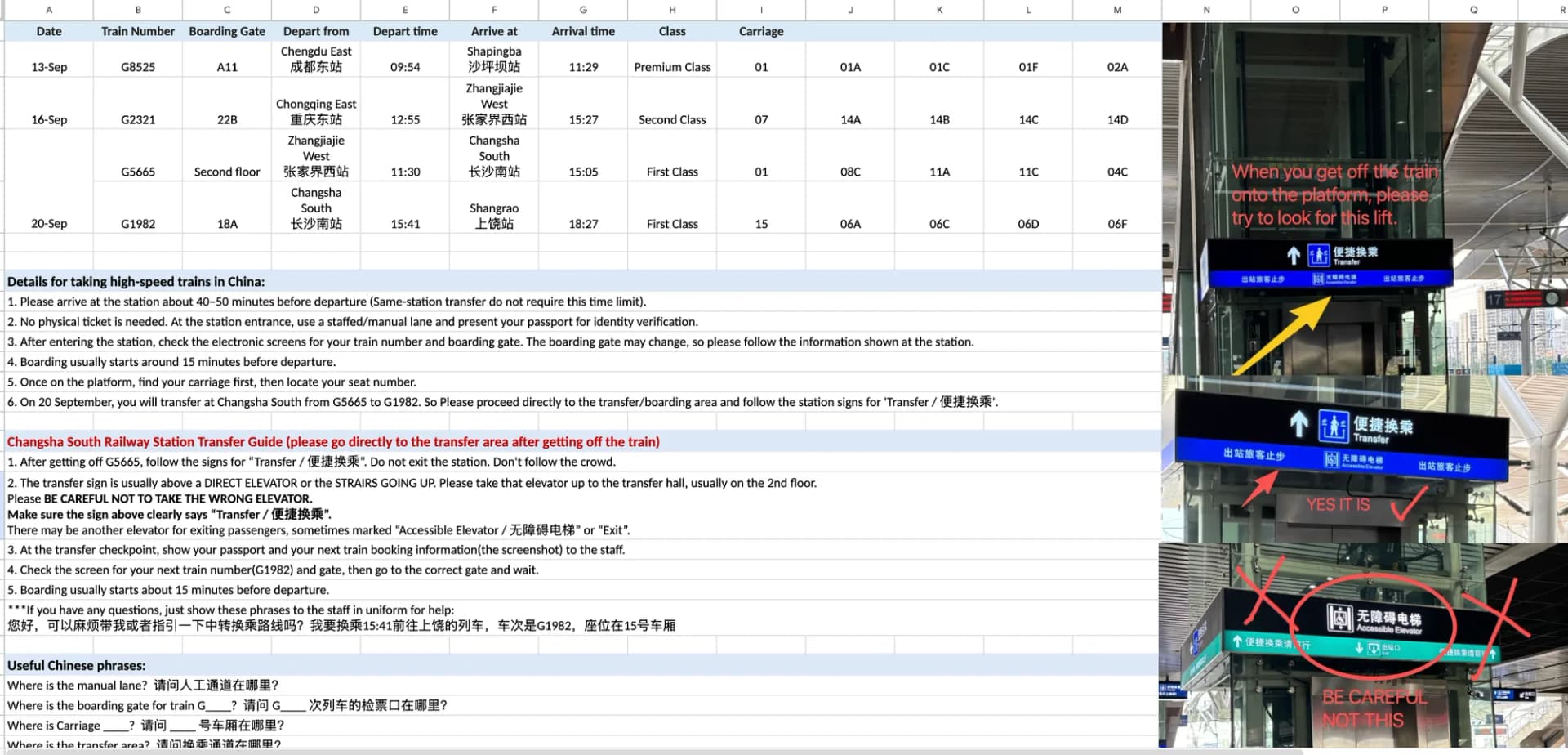Click the 'YES IT IS' transfer sign photo

coord(1365,458)
